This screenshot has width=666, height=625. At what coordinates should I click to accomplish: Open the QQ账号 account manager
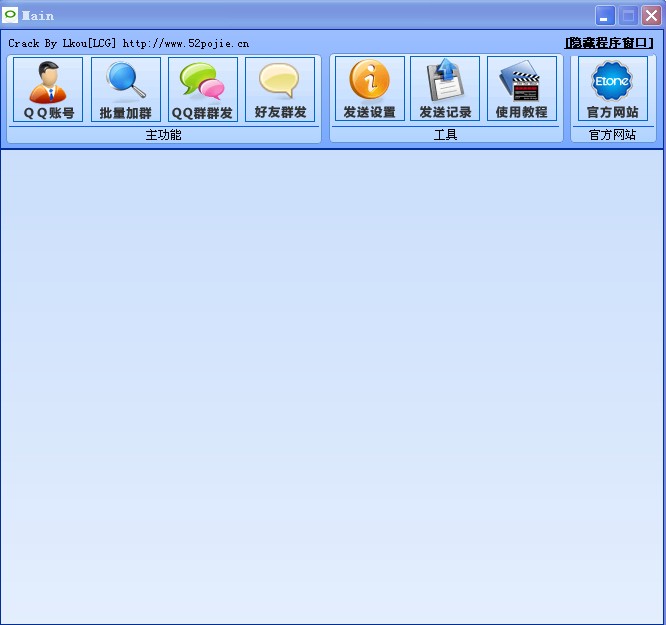[48, 90]
